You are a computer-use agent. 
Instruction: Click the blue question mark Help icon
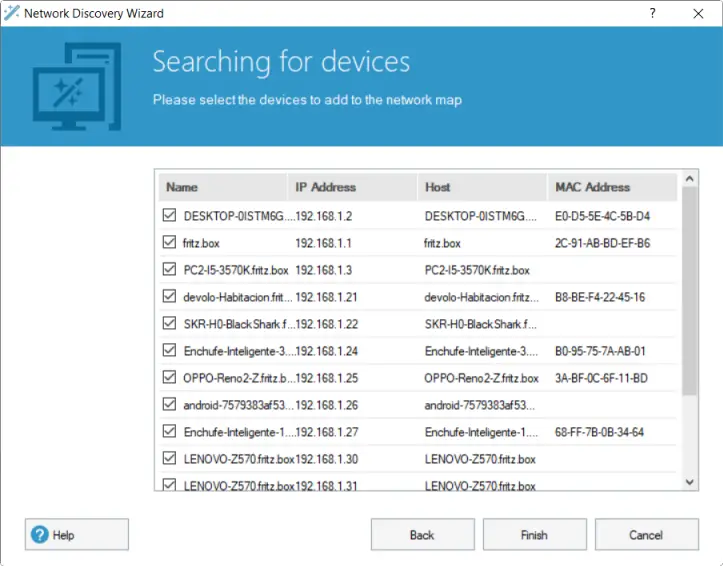coord(41,535)
